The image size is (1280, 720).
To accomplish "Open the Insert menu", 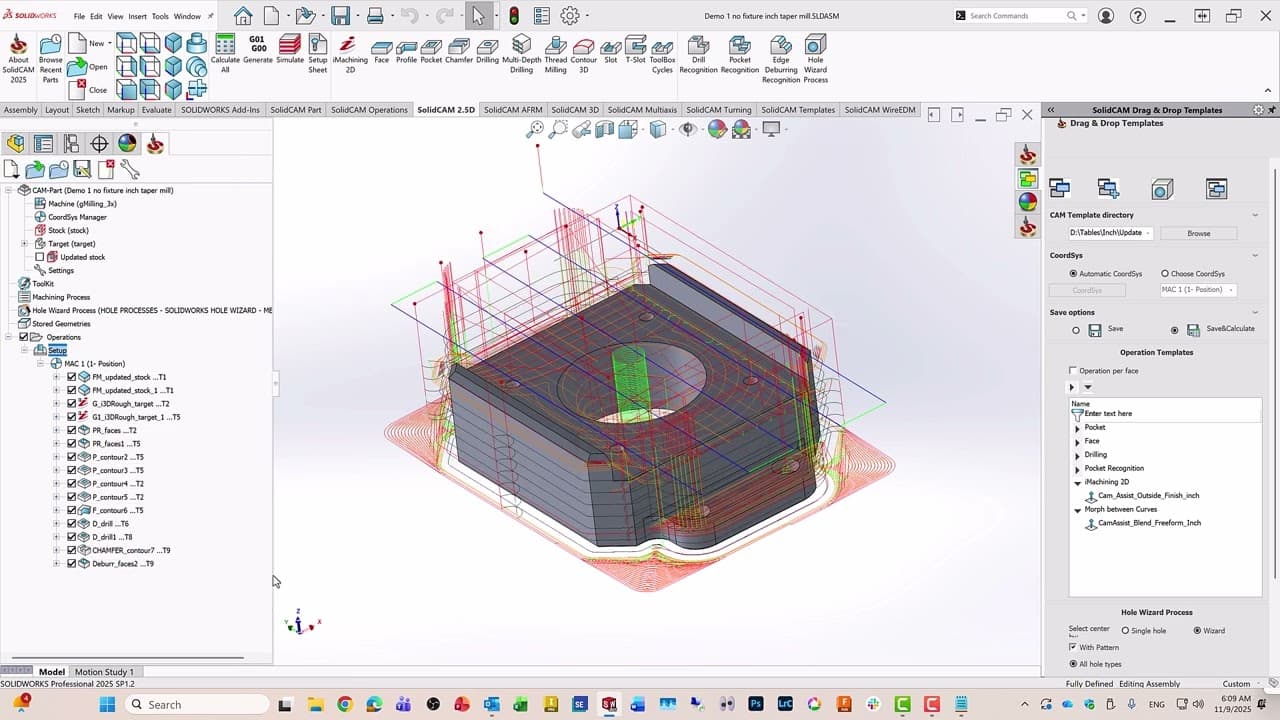I will [137, 16].
